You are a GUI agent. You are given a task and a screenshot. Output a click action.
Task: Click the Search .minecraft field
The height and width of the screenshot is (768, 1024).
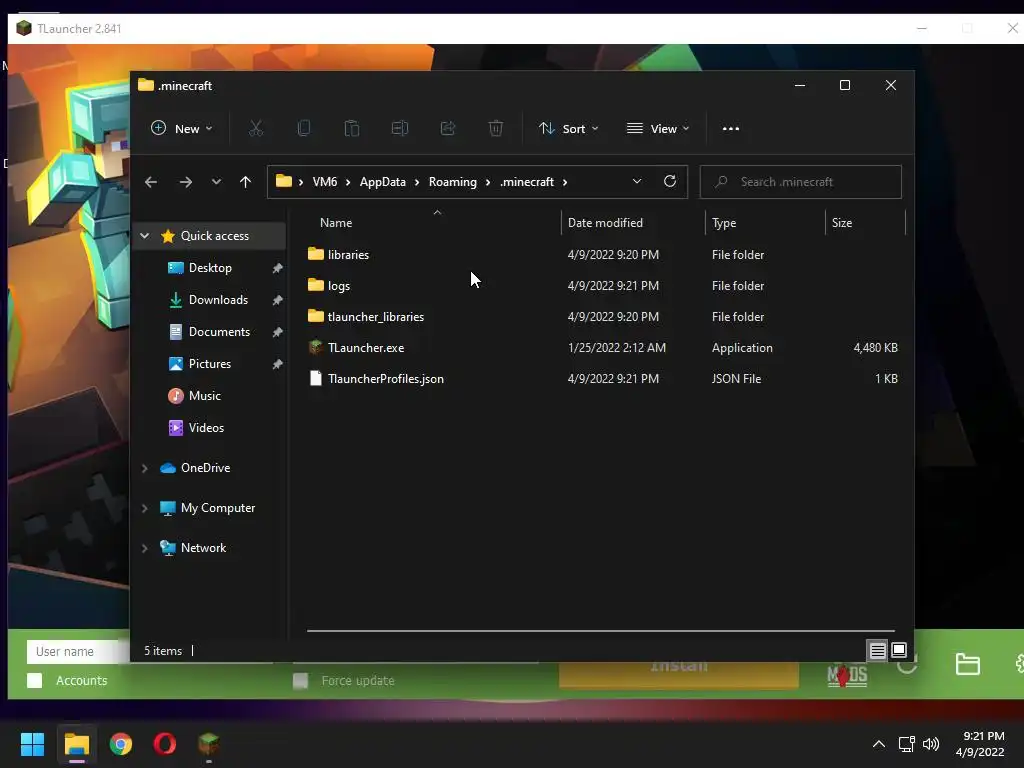pyautogui.click(x=801, y=182)
